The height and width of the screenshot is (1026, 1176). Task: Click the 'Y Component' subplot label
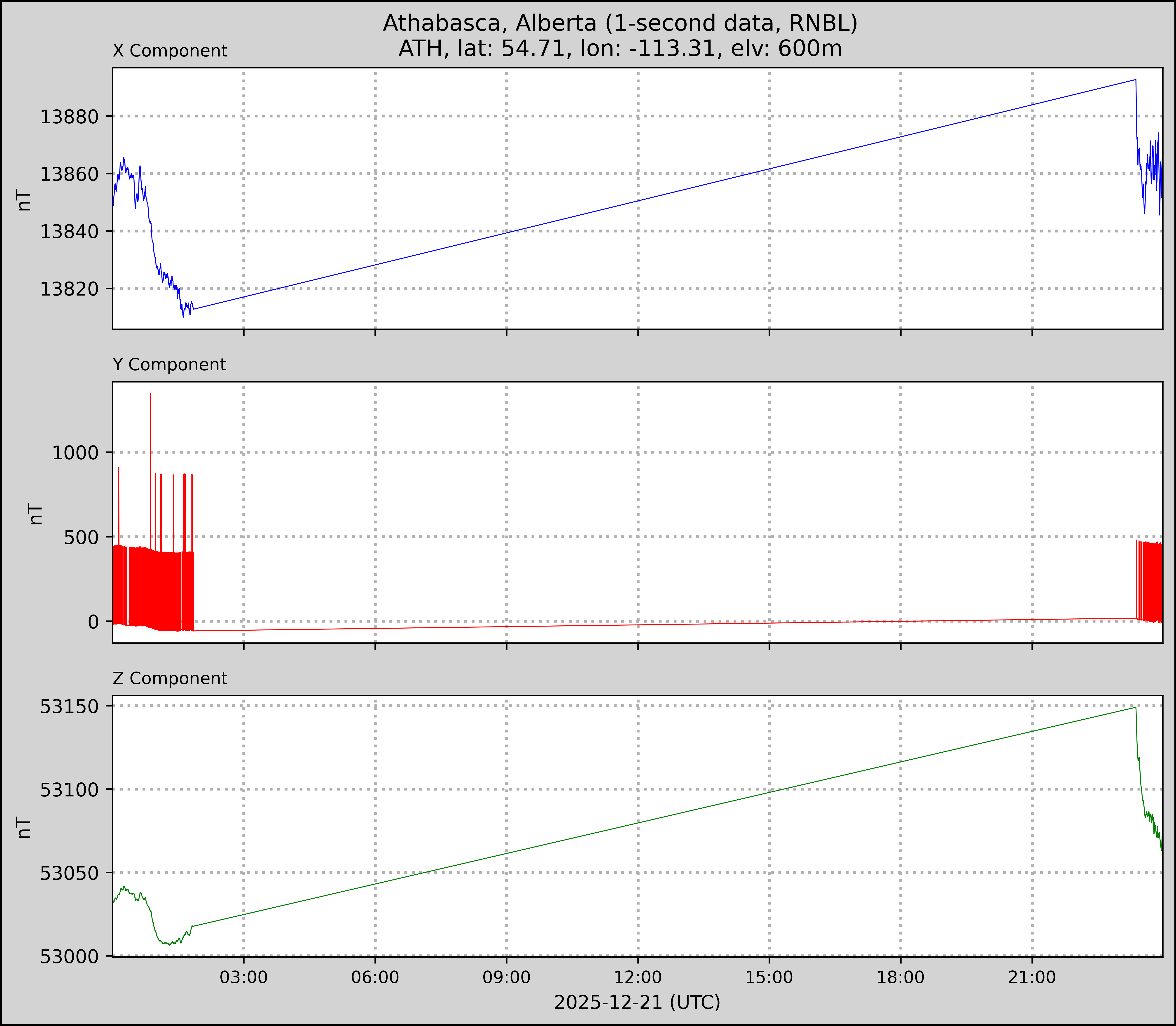point(169,365)
